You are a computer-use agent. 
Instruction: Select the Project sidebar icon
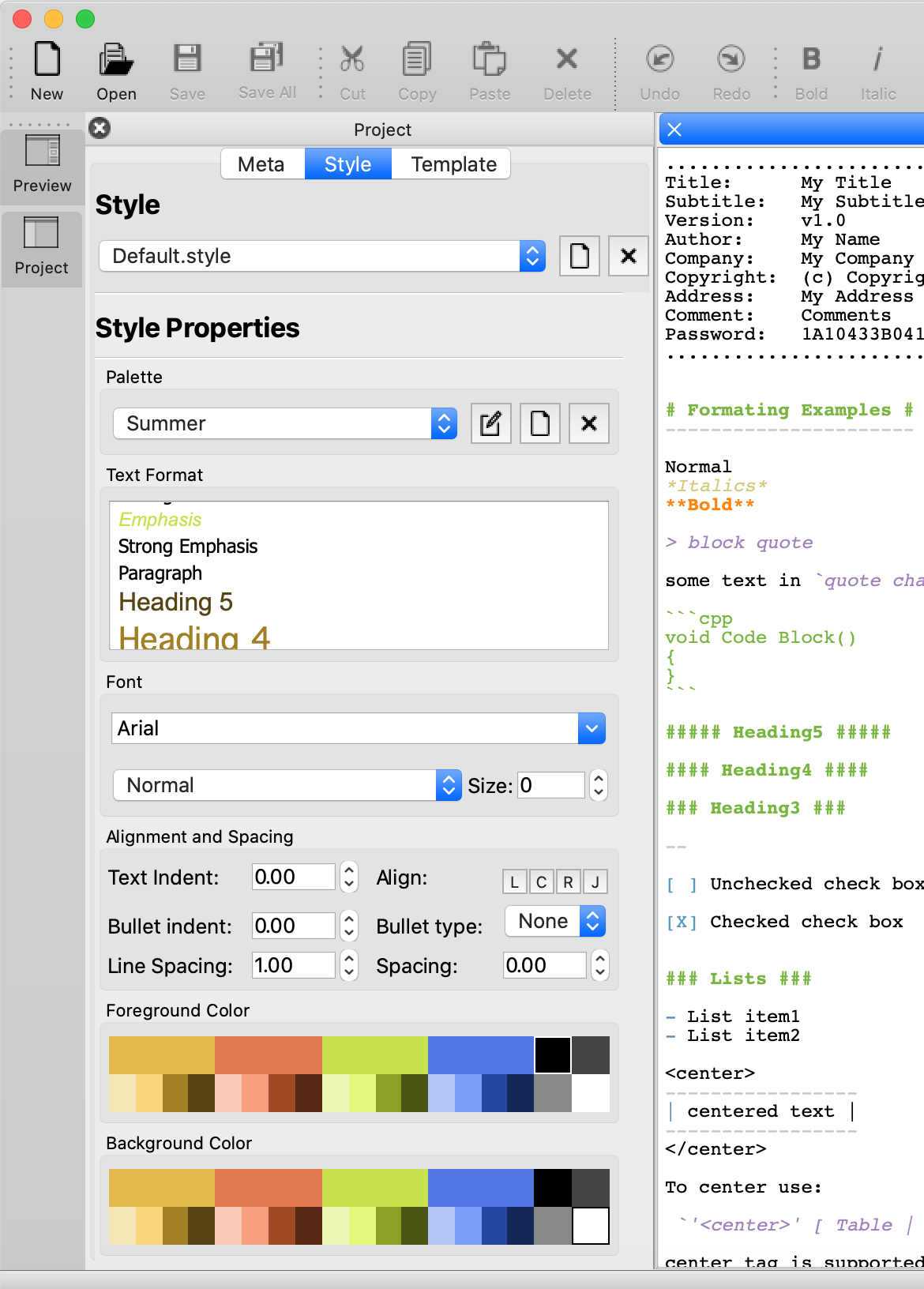point(42,246)
